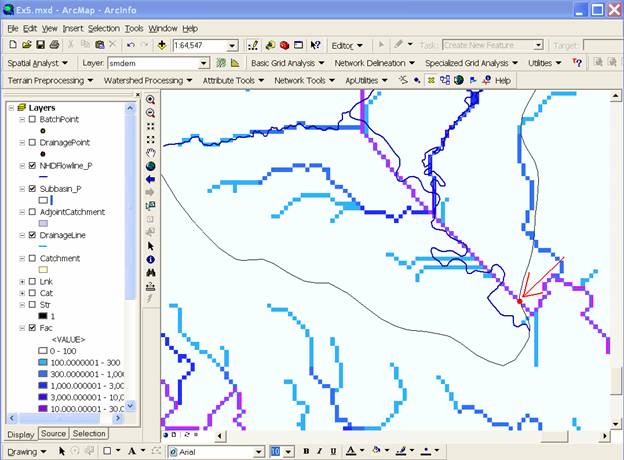Click the Full Extent globe icon
This screenshot has width=624, height=460.
[151, 166]
